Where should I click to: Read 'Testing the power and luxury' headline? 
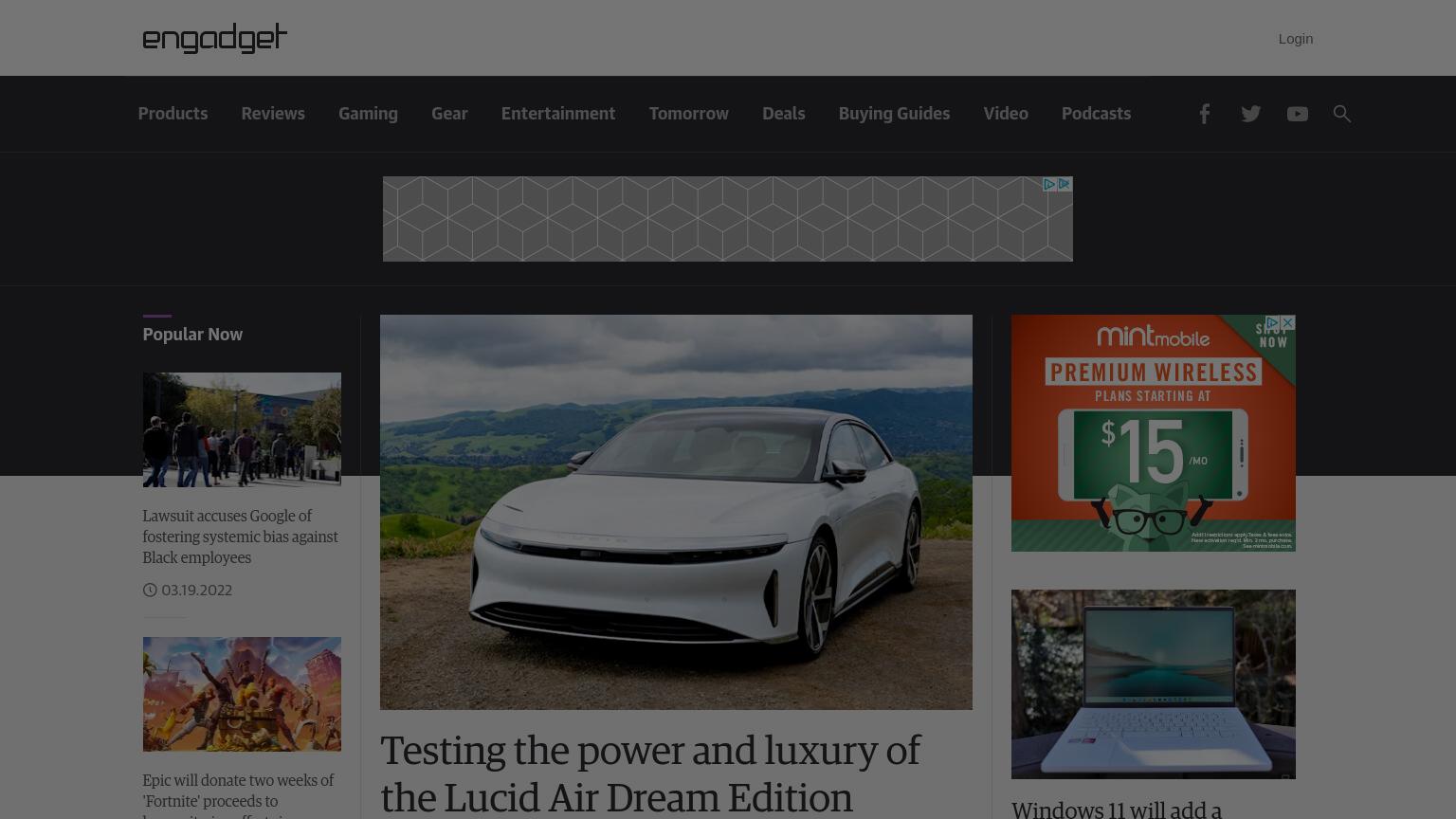649,773
